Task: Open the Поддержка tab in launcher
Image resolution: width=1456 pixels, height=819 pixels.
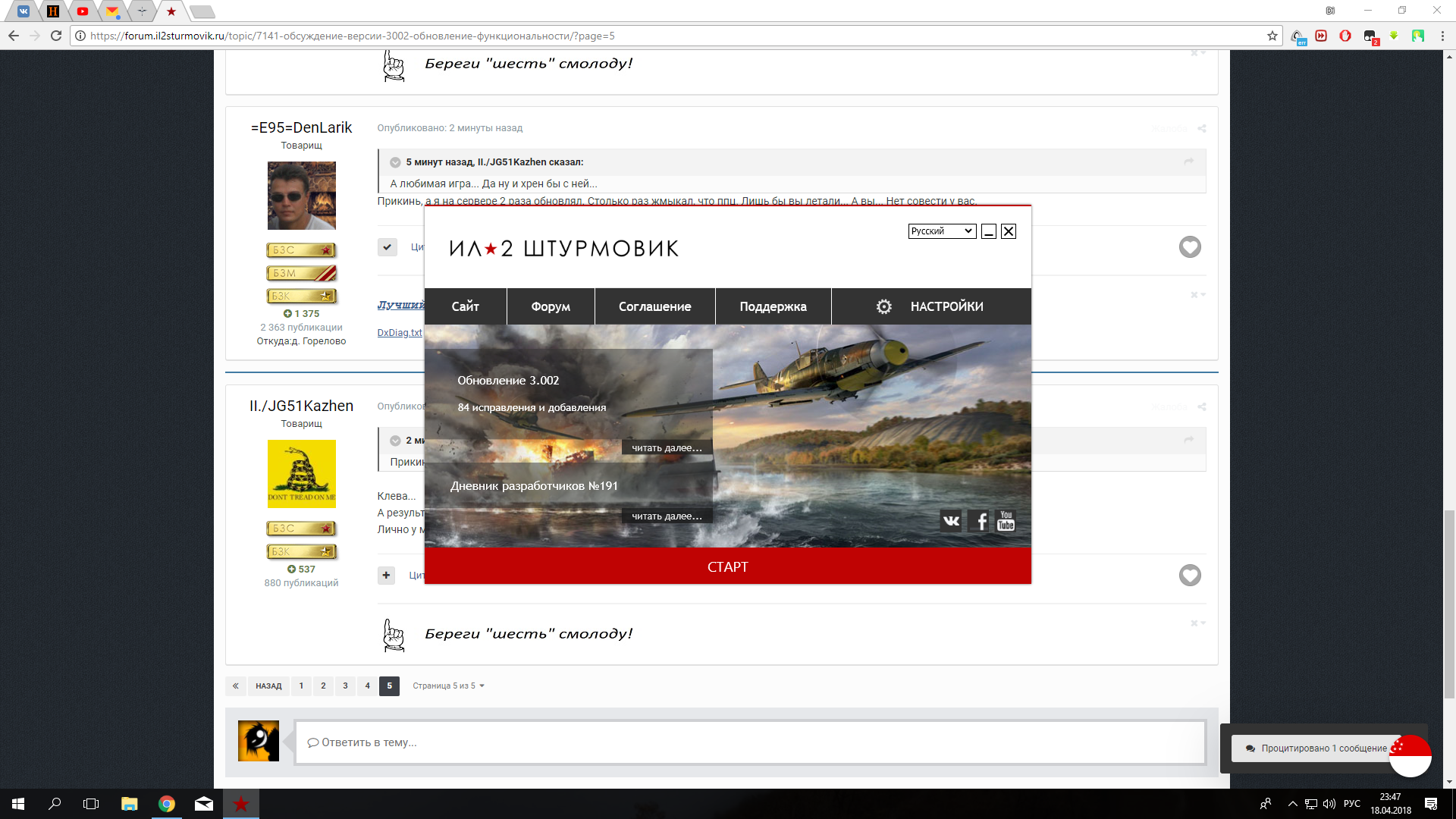Action: tap(773, 306)
